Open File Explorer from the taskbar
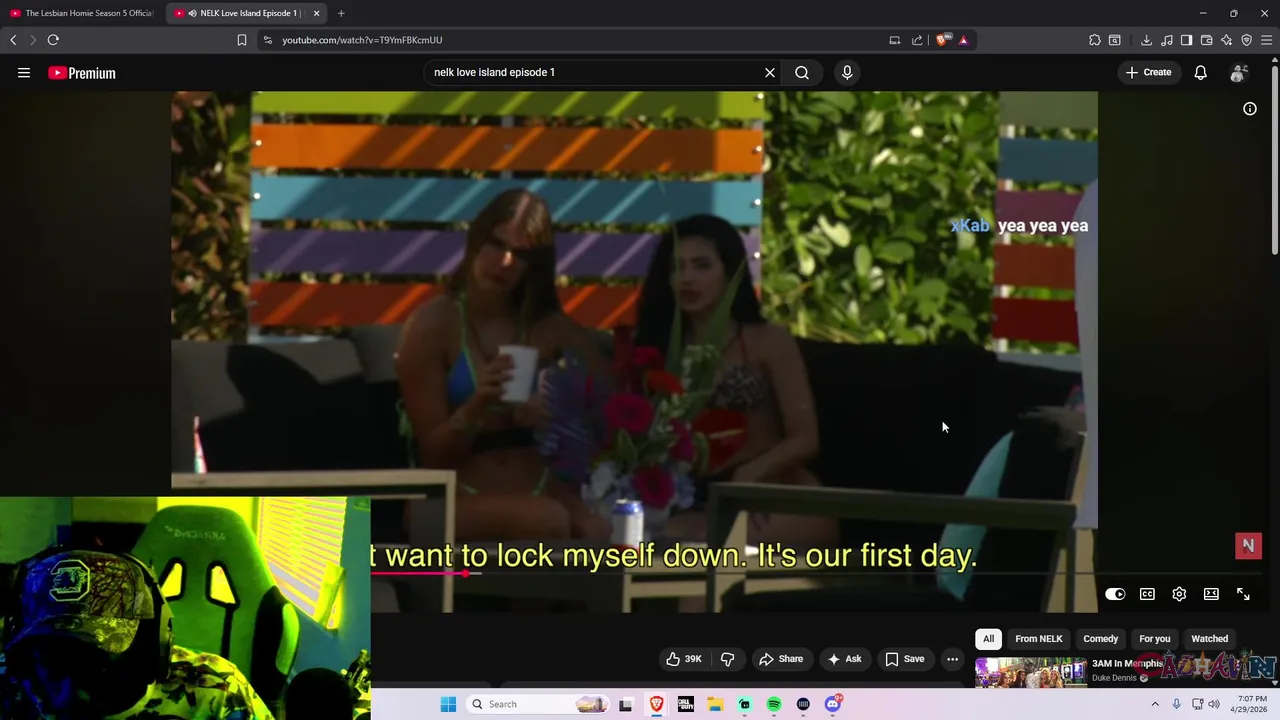This screenshot has width=1280, height=720. coord(715,704)
